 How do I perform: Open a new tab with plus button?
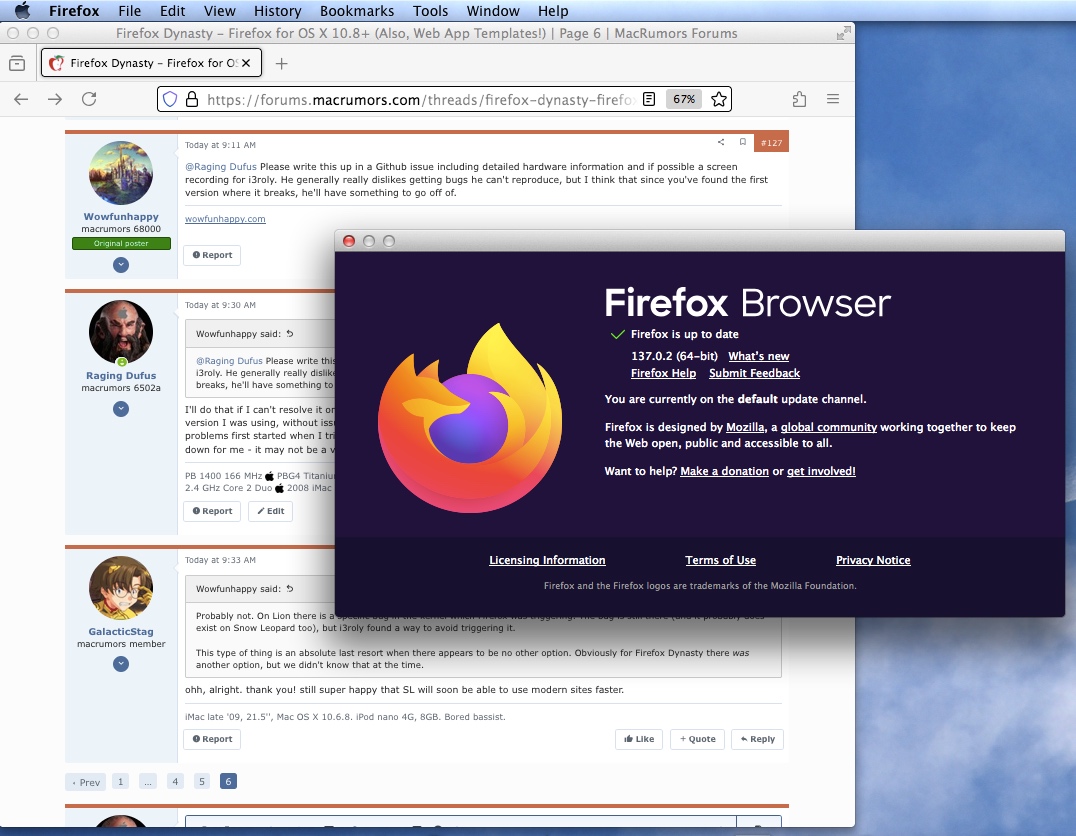point(281,64)
